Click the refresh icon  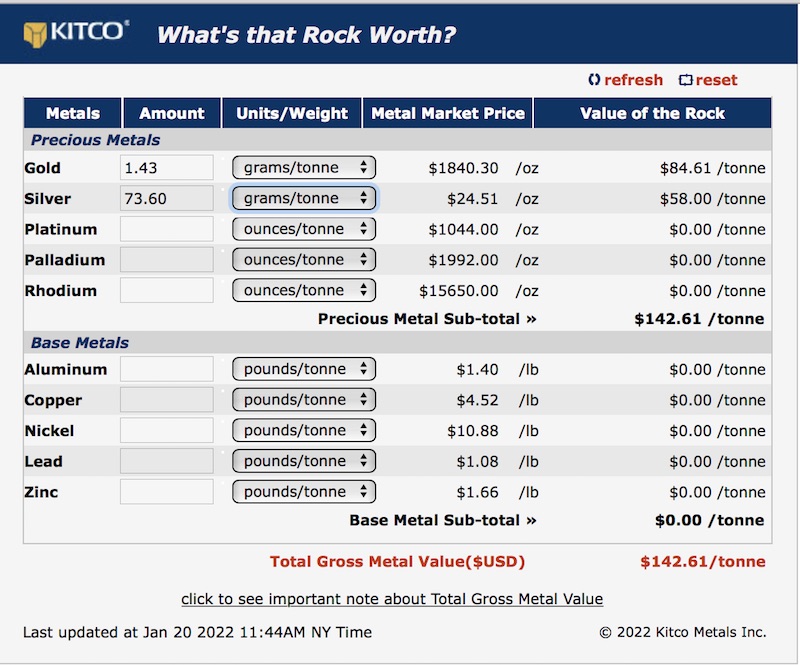click(594, 80)
